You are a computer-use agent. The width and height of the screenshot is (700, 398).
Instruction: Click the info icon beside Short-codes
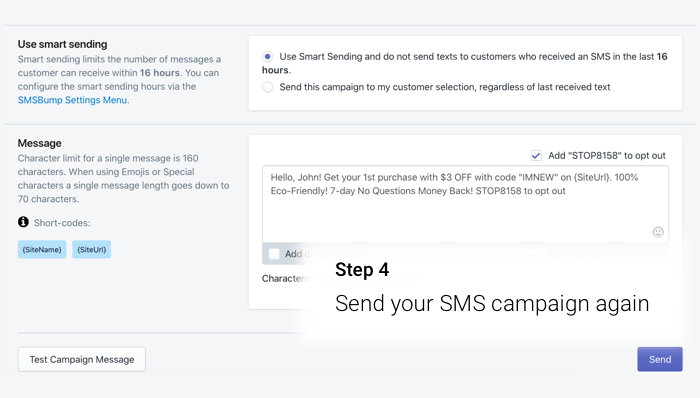pyautogui.click(x=23, y=222)
